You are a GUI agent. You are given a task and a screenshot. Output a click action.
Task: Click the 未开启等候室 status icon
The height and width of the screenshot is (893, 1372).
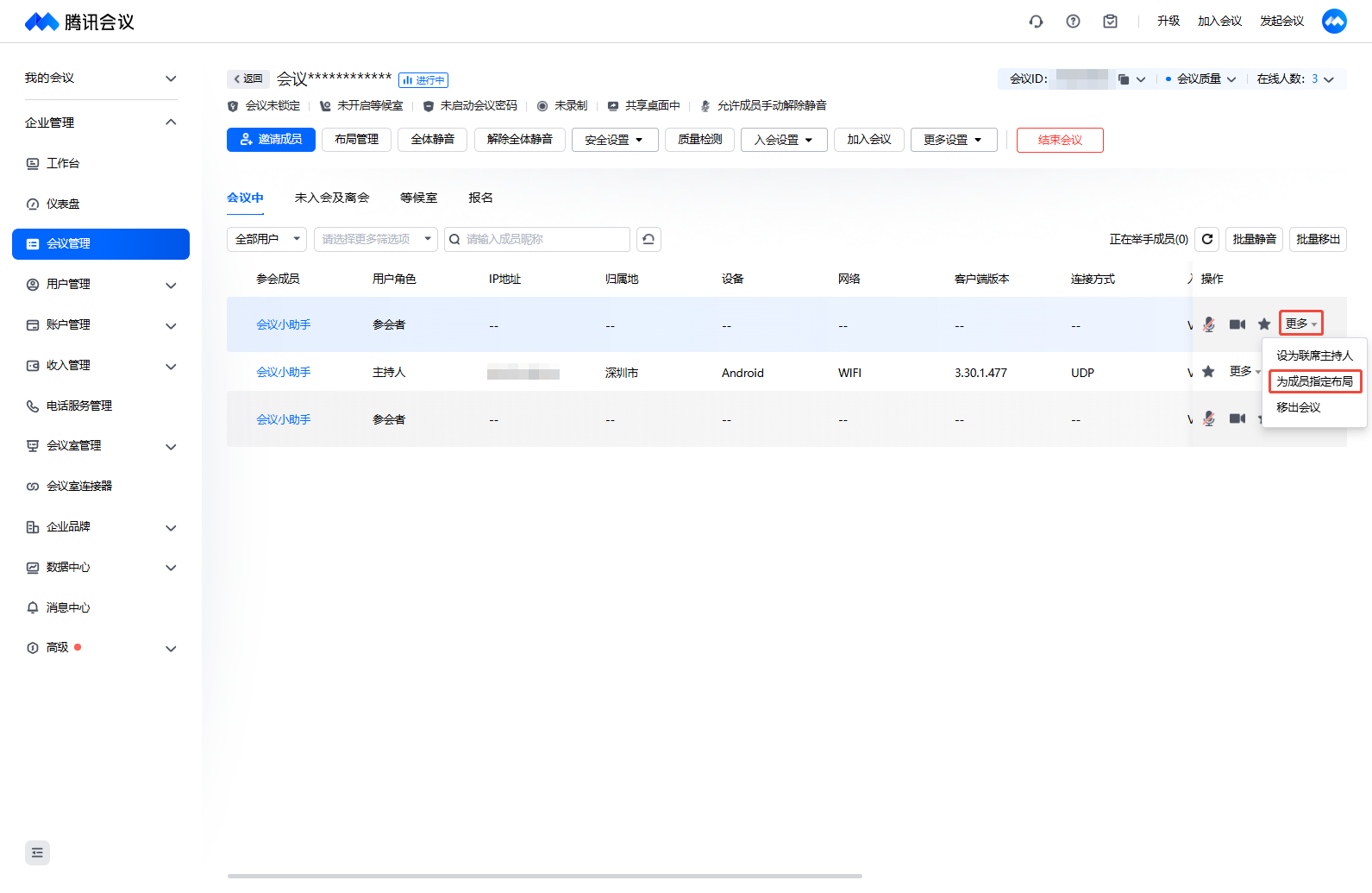(325, 106)
